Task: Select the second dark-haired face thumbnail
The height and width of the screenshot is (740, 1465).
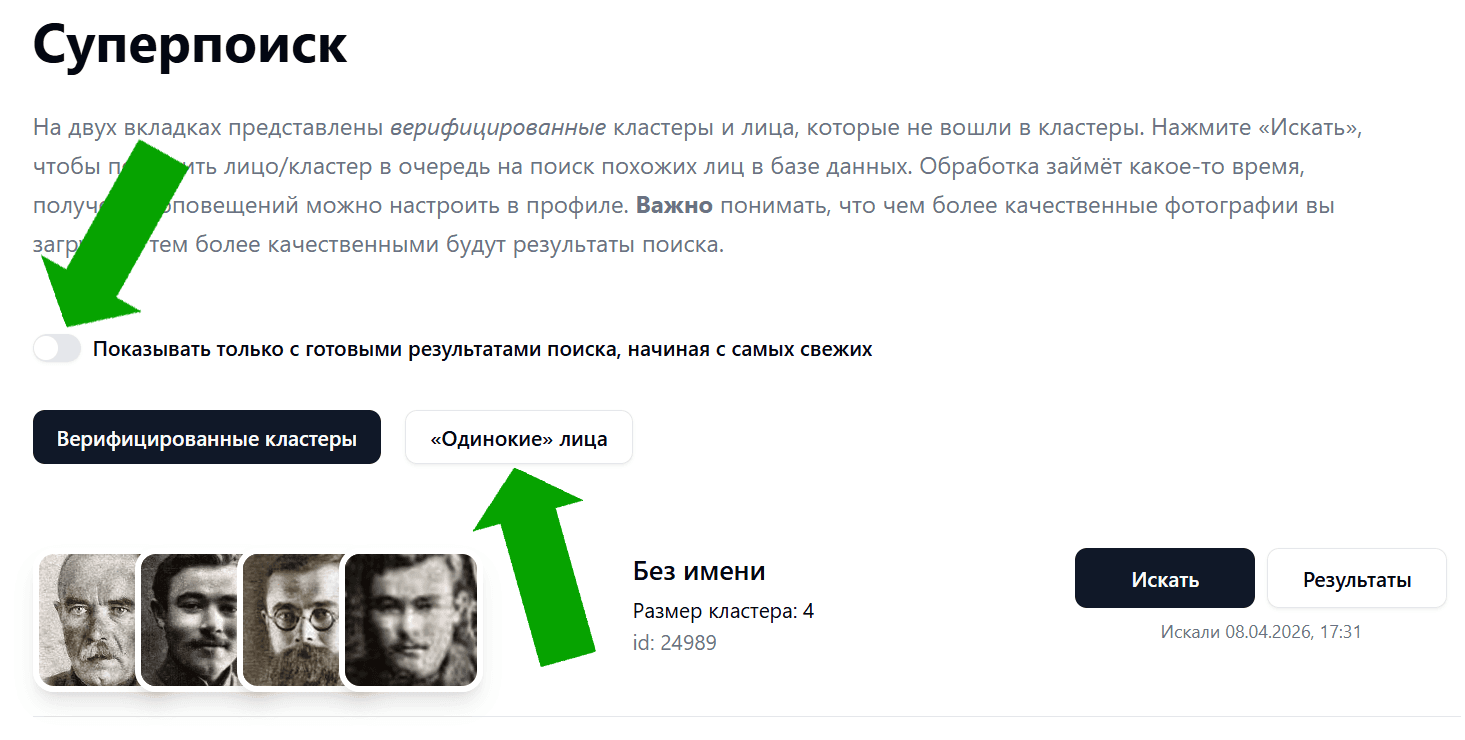Action: pyautogui.click(x=190, y=620)
